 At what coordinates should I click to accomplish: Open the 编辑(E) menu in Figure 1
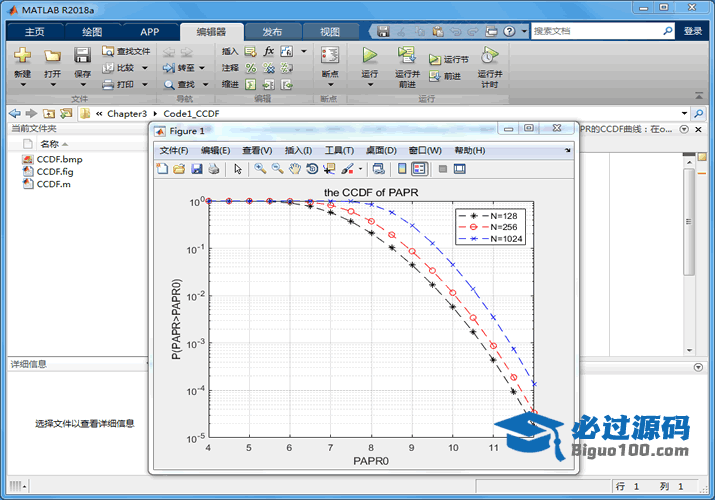click(215, 150)
